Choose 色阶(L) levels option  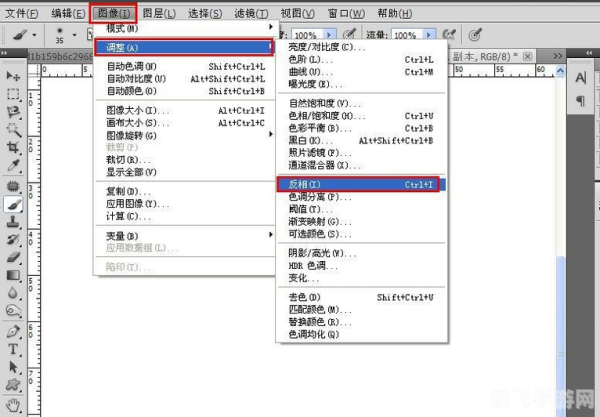361,60
